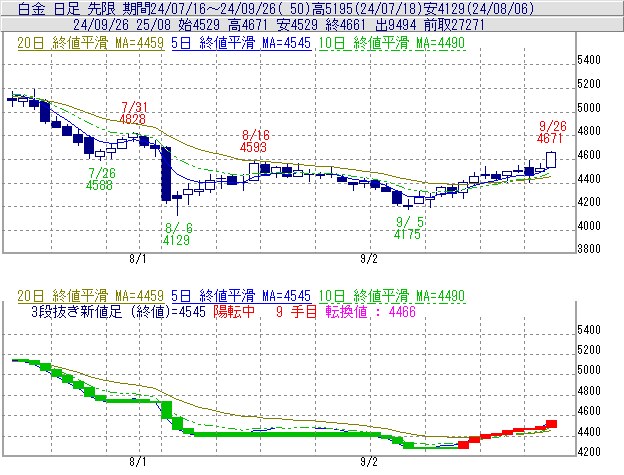The image size is (624, 475).
Task: Click the upper chart 9/2 date axis label
Action: click(x=369, y=259)
